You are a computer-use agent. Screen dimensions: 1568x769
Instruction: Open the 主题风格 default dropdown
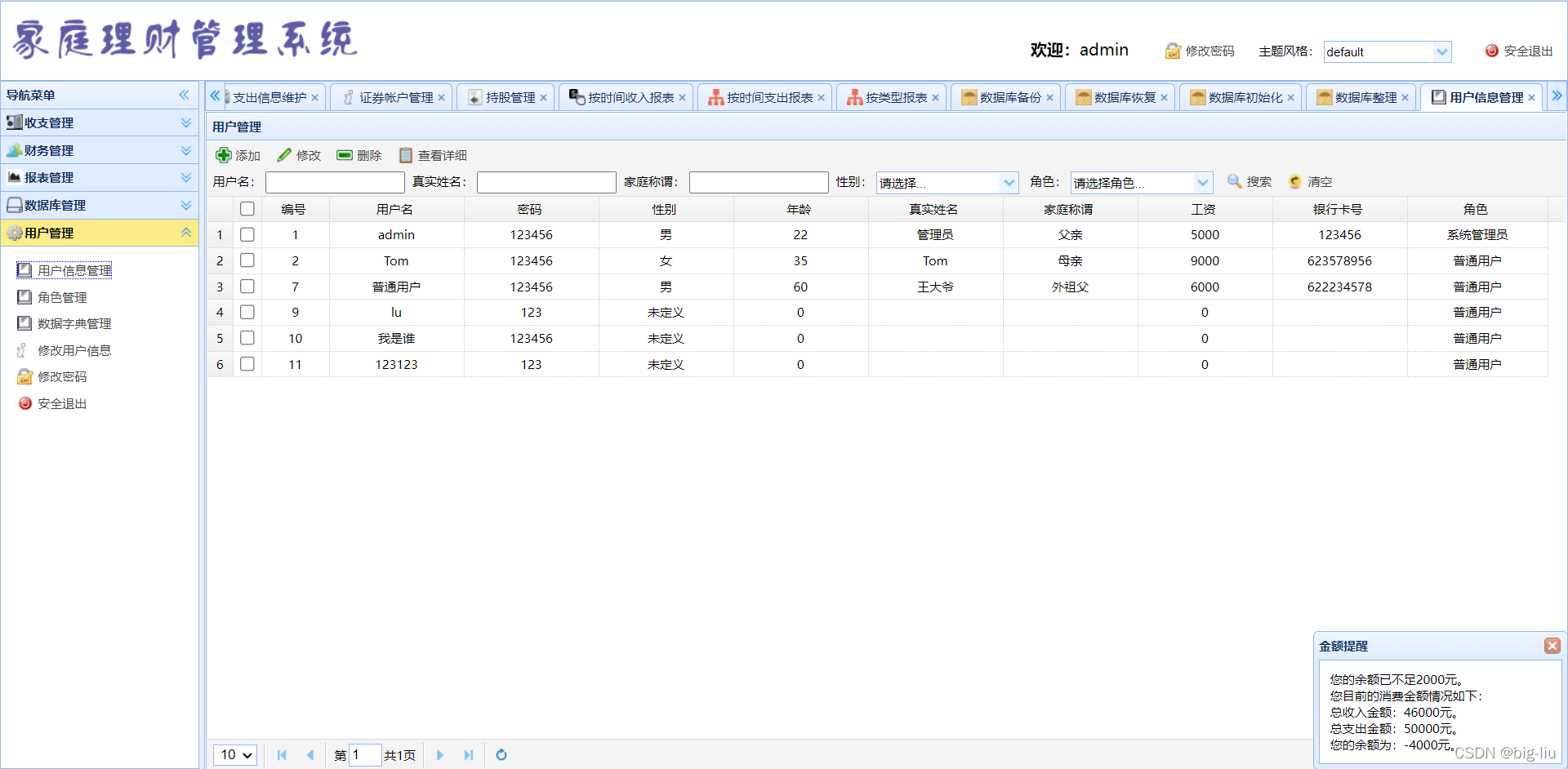(1442, 51)
